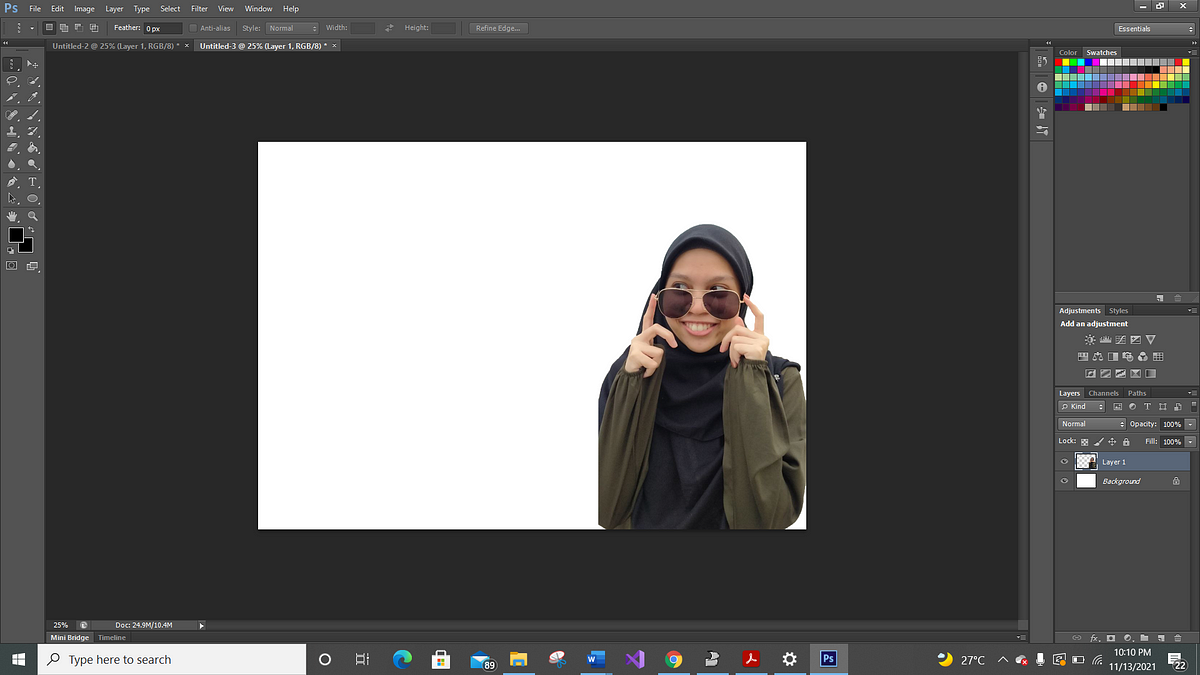Switch to the Styles tab
The width and height of the screenshot is (1200, 675).
click(x=1118, y=310)
